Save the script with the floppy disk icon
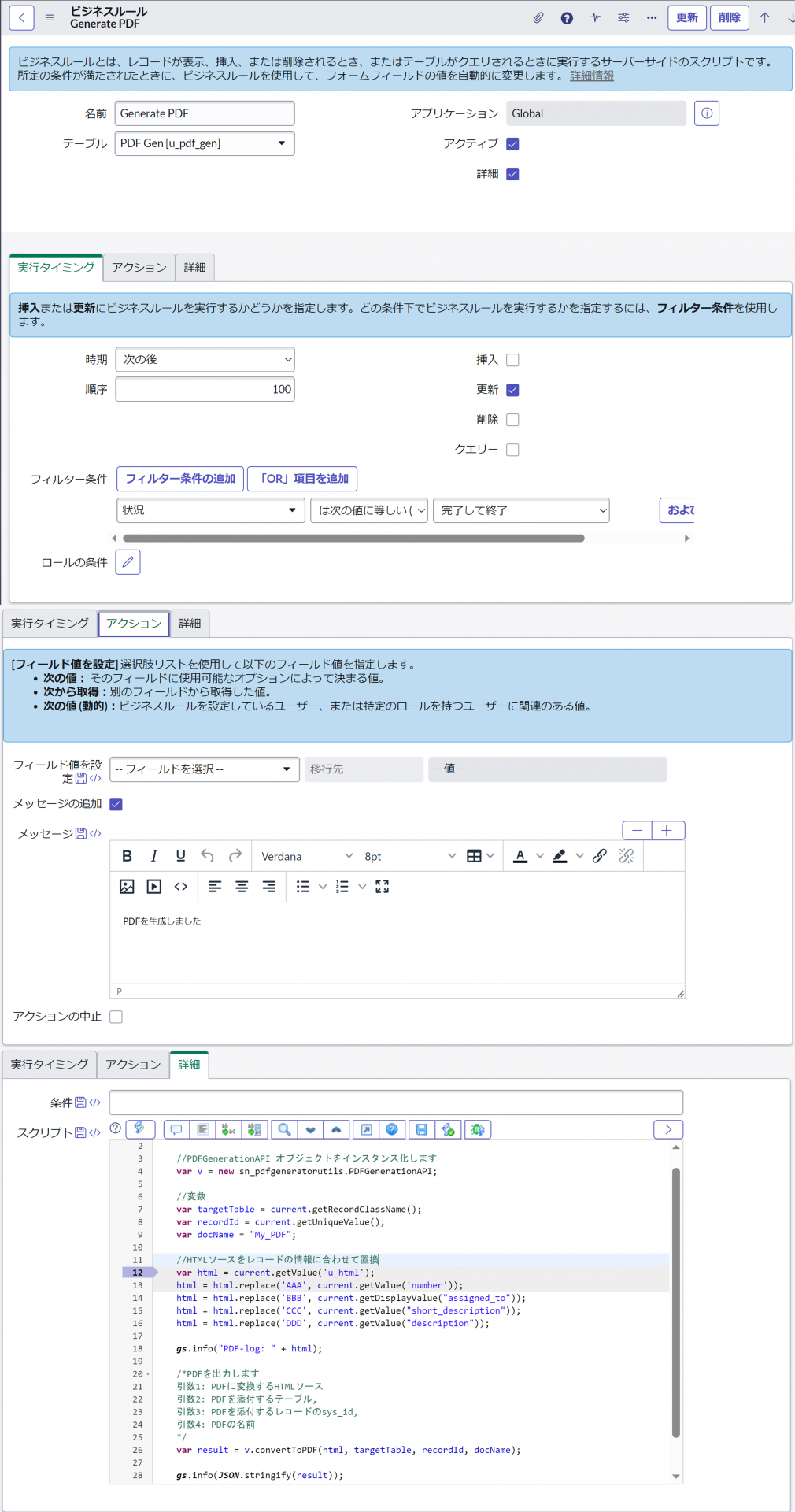 click(421, 1130)
